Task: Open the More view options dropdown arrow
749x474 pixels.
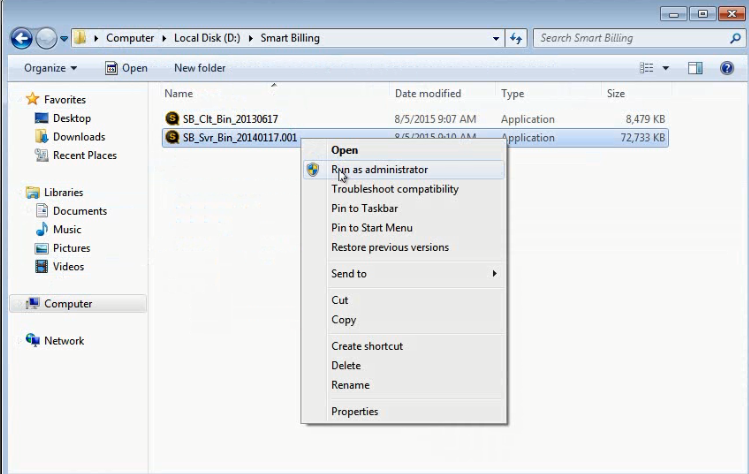Action: coord(665,68)
